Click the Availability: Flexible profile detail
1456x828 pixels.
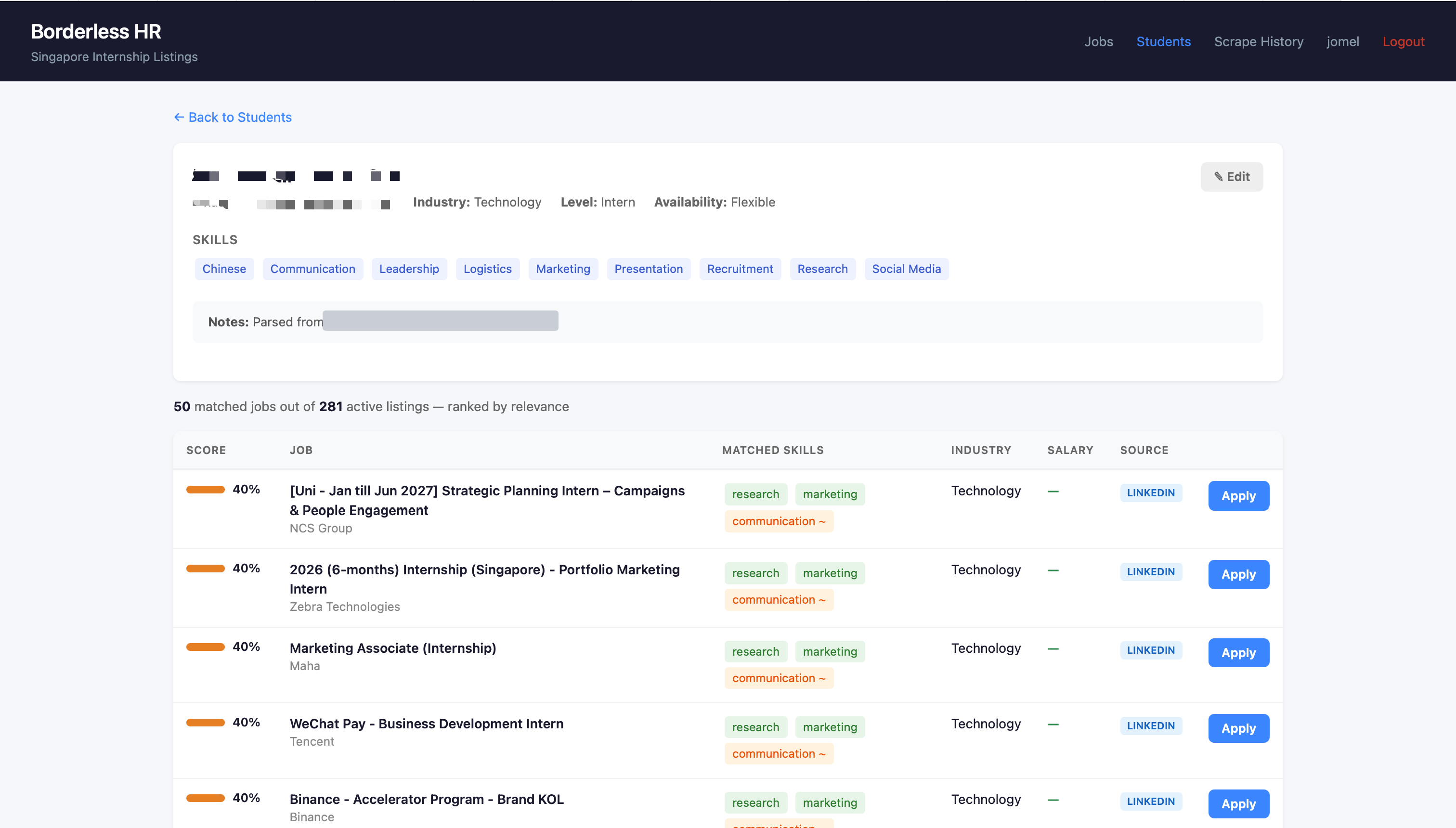(x=715, y=202)
